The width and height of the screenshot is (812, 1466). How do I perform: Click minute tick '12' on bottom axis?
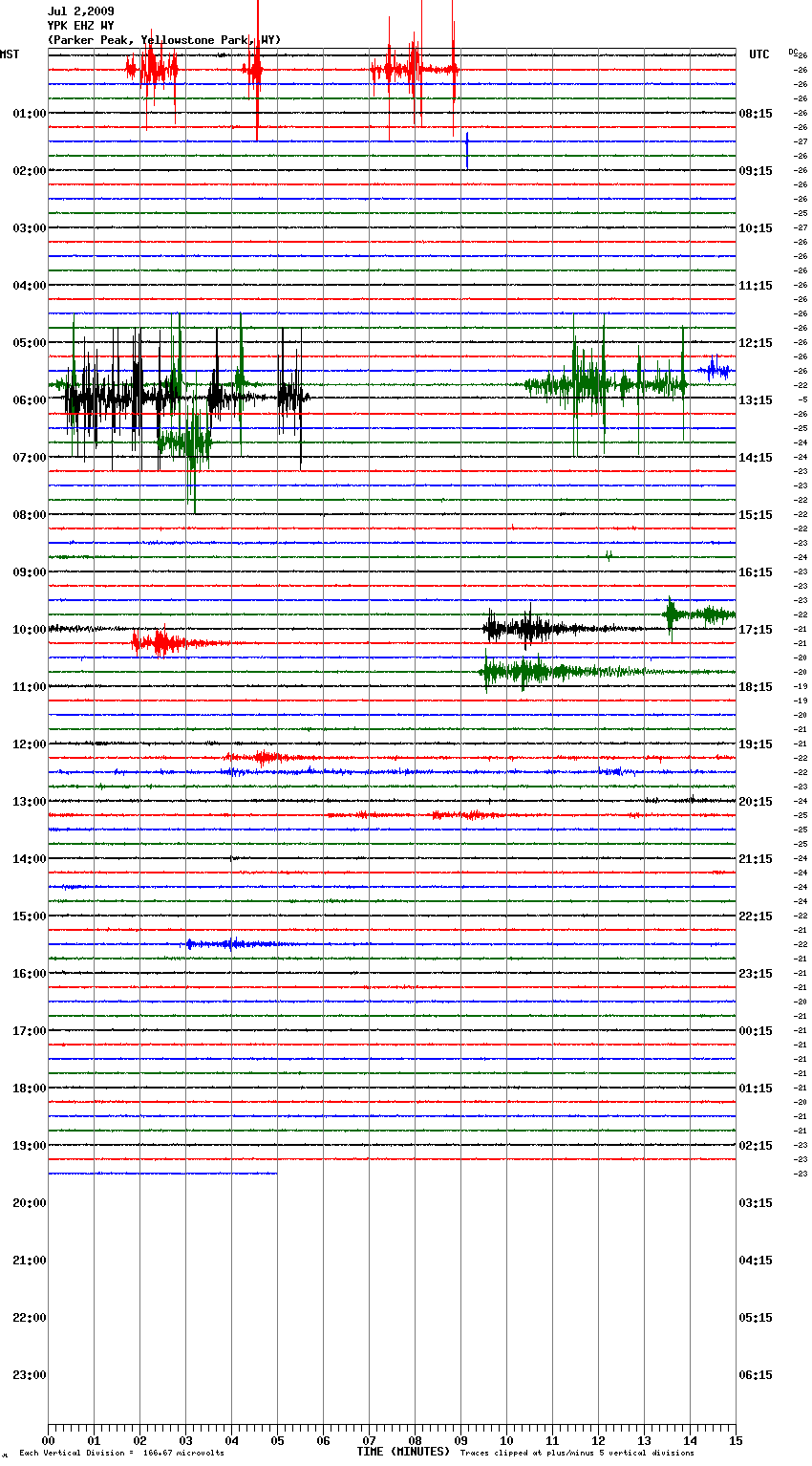tap(598, 1440)
